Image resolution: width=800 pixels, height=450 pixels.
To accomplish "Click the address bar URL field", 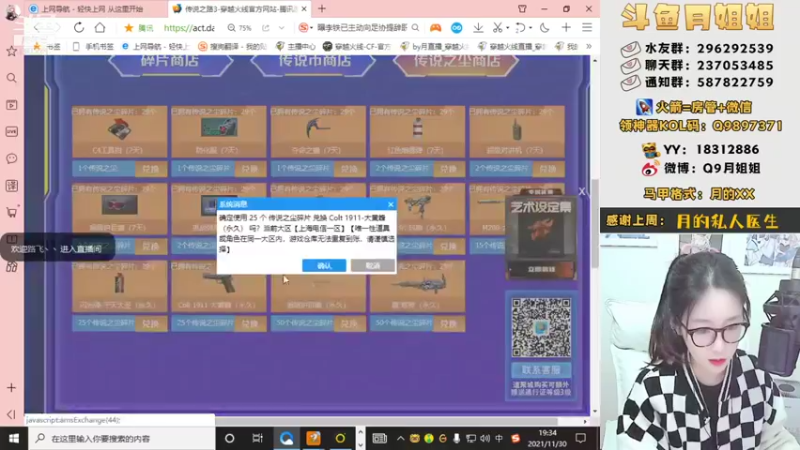I will (189, 28).
